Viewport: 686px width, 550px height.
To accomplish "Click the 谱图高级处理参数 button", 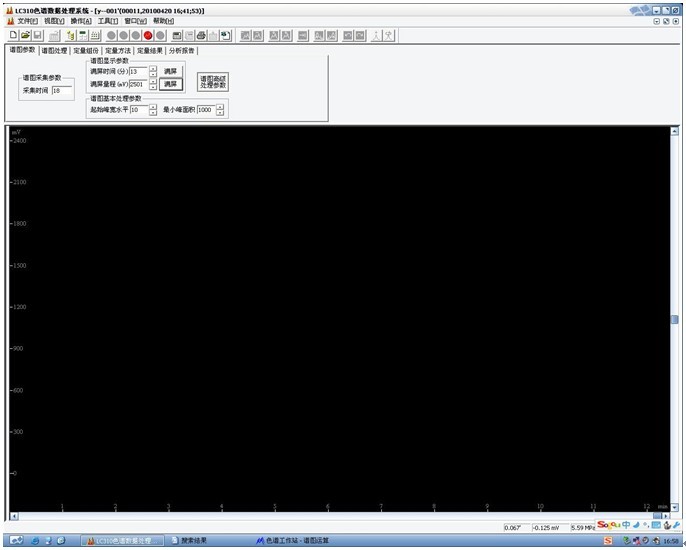I will [213, 83].
